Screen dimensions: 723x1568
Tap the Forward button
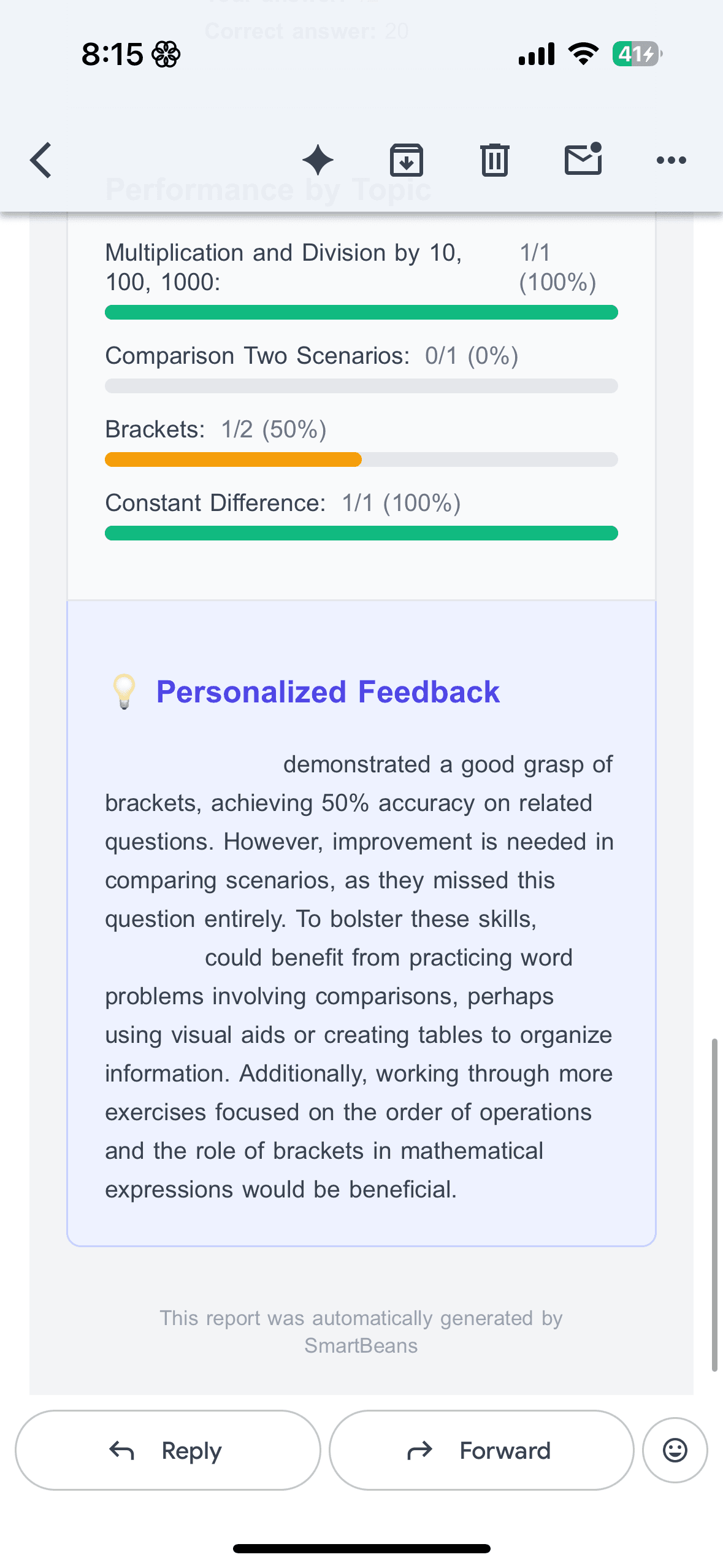[481, 1450]
